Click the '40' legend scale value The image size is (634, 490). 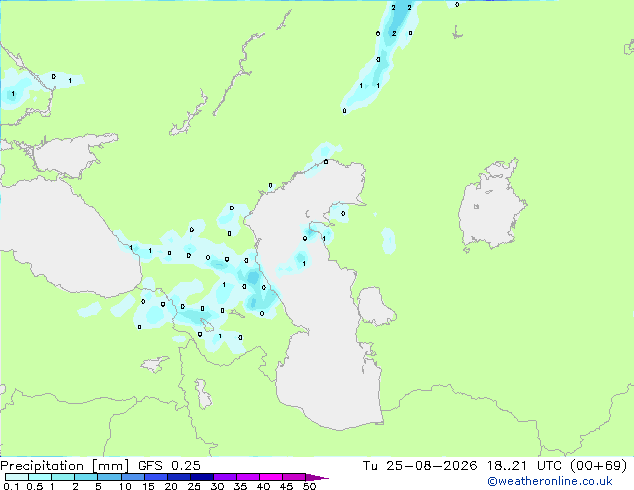point(263,486)
